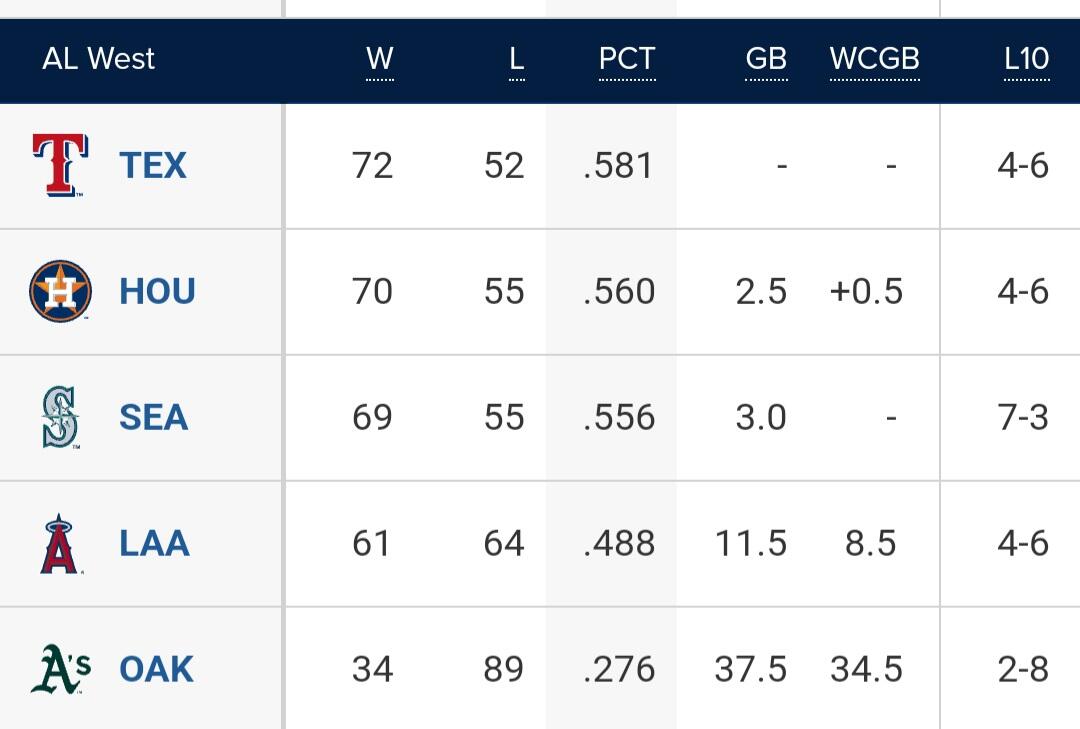
Task: Click Texas winning percentage .581
Action: [619, 165]
